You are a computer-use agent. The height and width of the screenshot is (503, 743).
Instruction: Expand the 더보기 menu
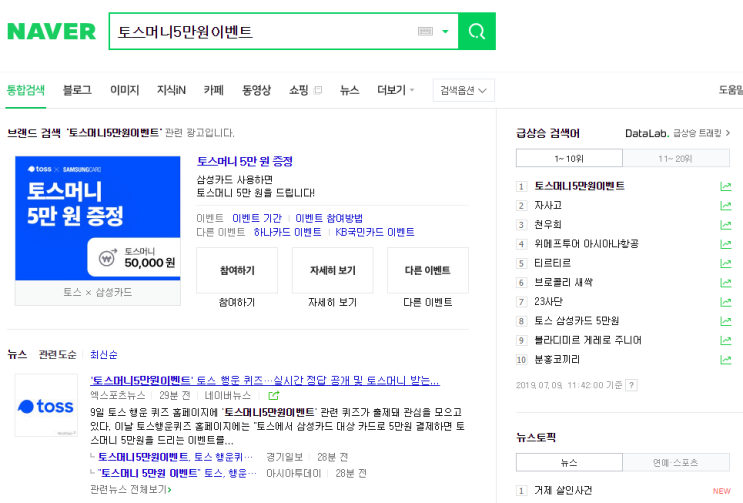click(x=396, y=90)
